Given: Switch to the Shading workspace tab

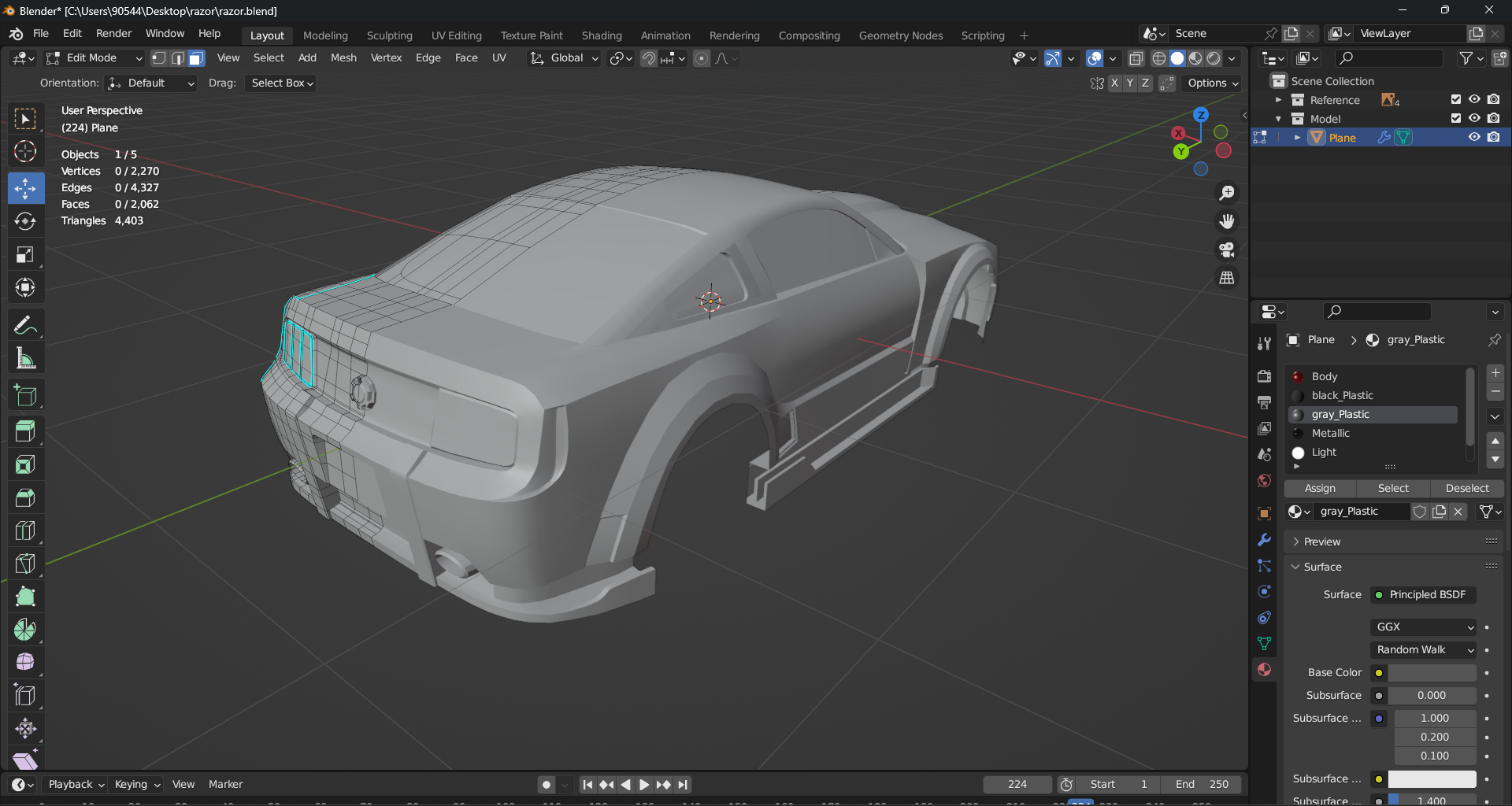Looking at the screenshot, I should (x=602, y=35).
